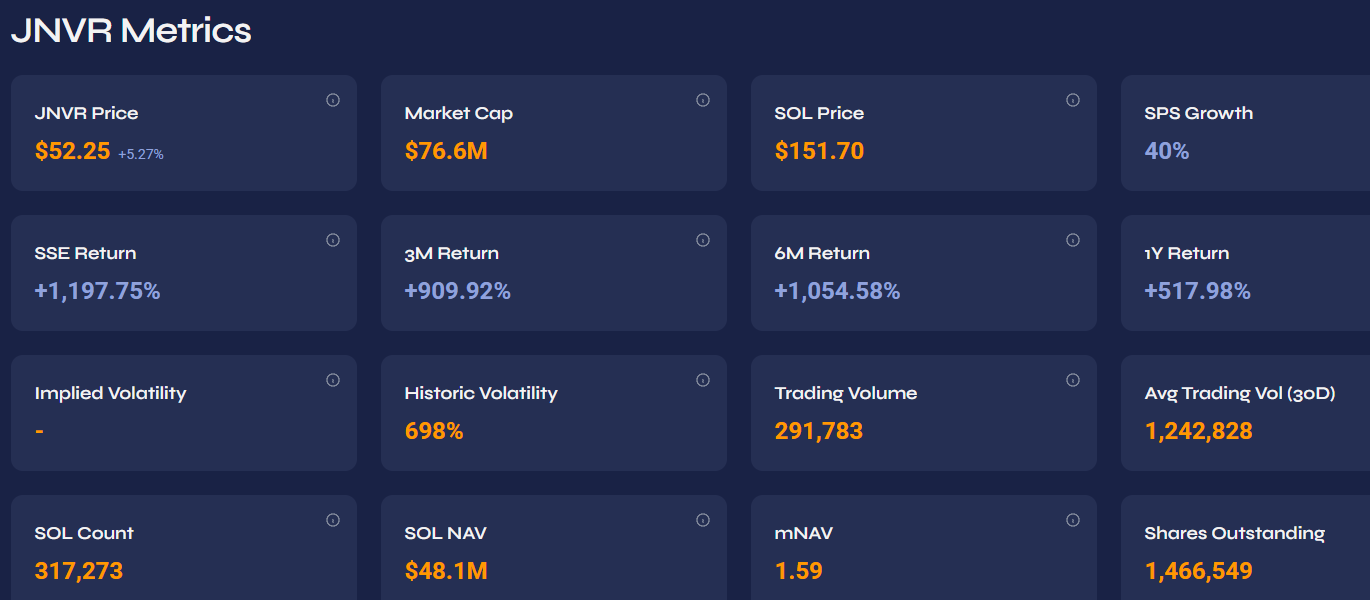Open the SOL Count info icon

(x=333, y=520)
